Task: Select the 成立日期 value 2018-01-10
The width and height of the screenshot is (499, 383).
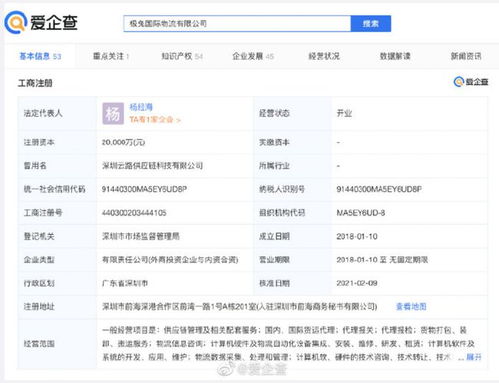Action: pos(357,236)
